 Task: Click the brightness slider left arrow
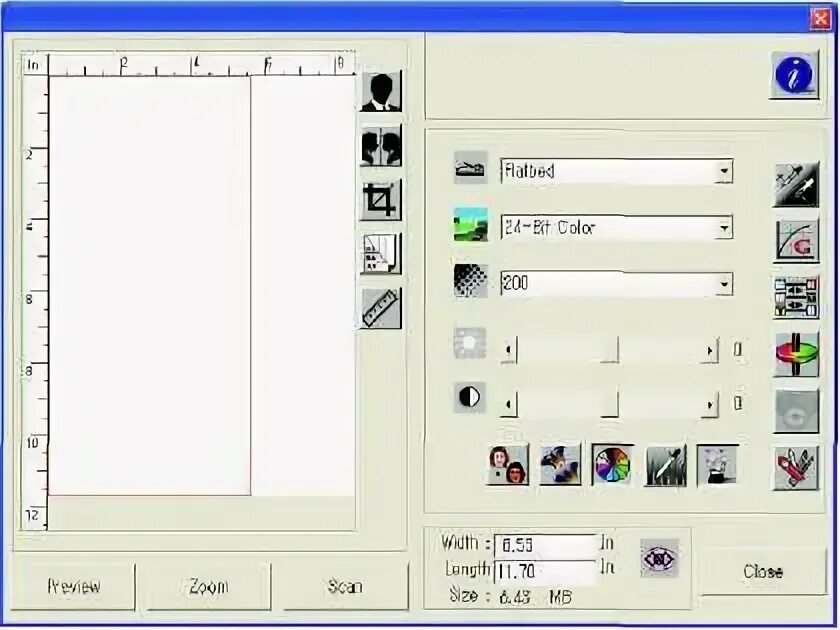(508, 351)
